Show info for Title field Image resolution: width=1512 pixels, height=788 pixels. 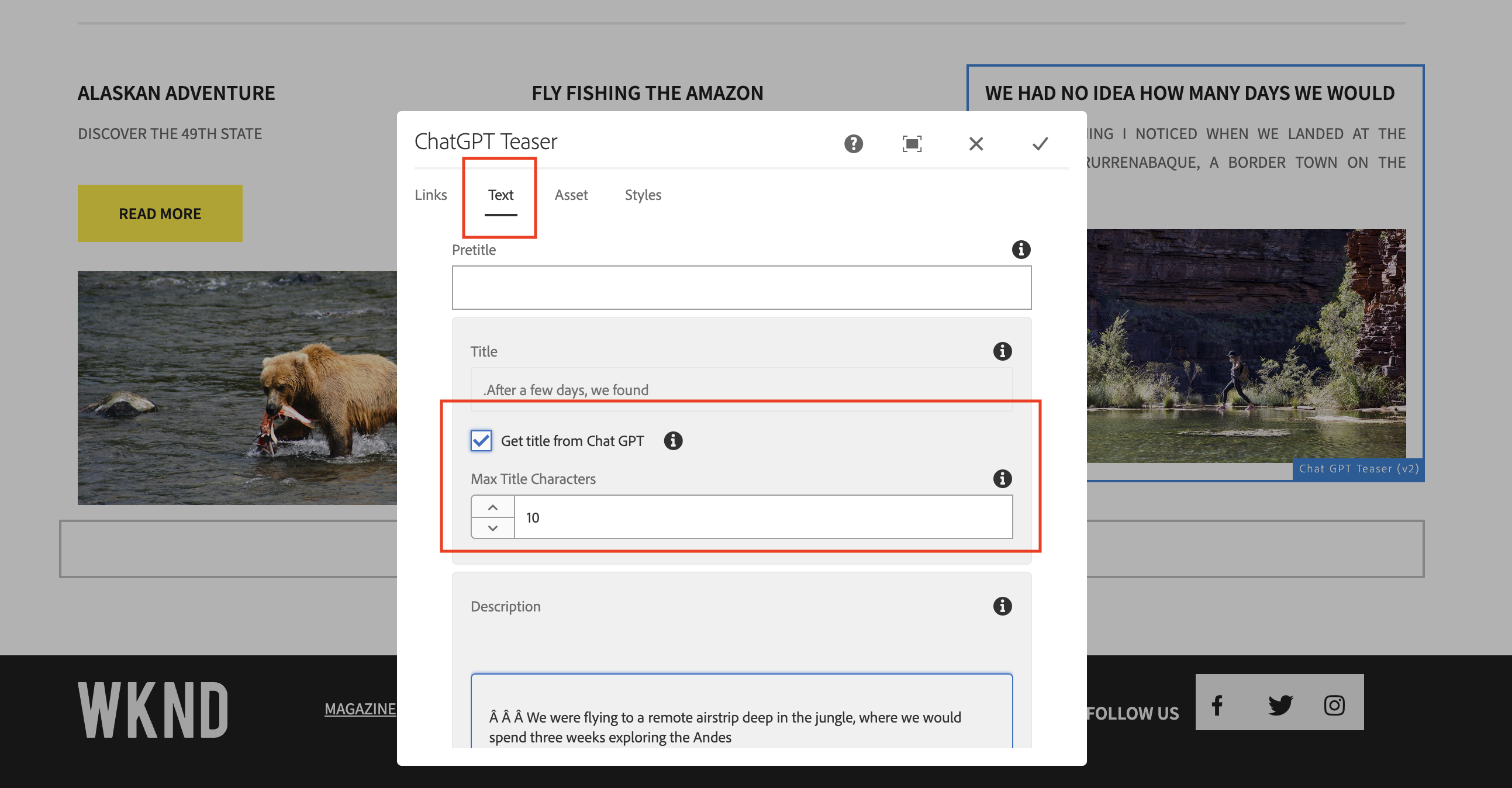tap(1002, 351)
